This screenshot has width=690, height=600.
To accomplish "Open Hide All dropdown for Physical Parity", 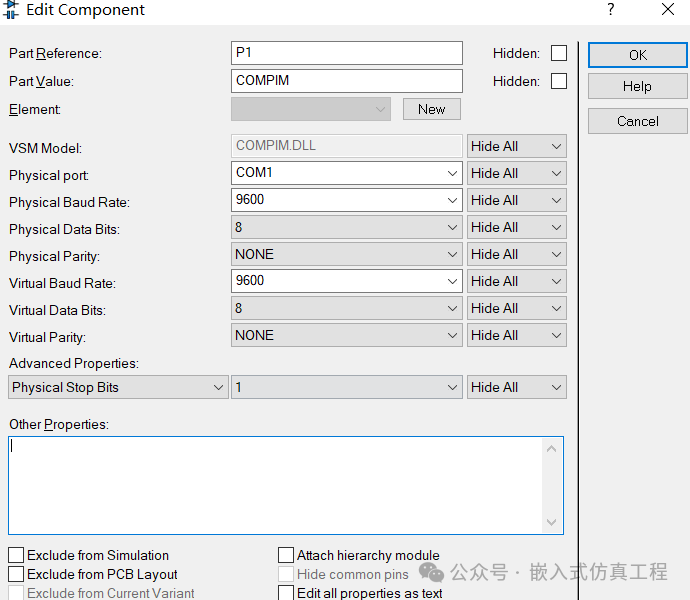I will [x=517, y=254].
